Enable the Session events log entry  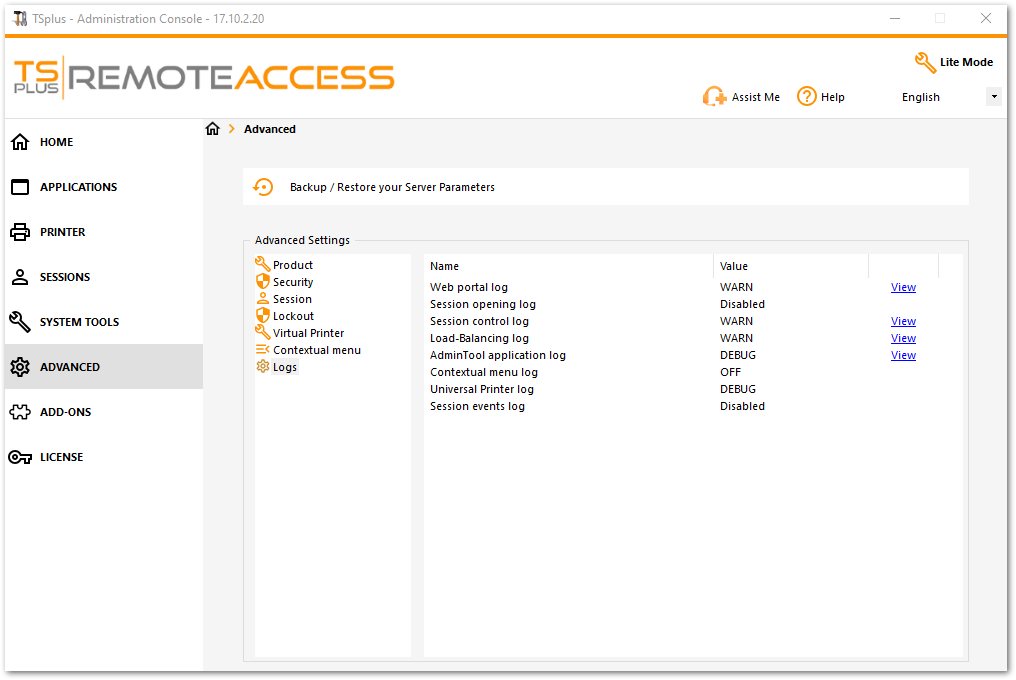coord(477,406)
